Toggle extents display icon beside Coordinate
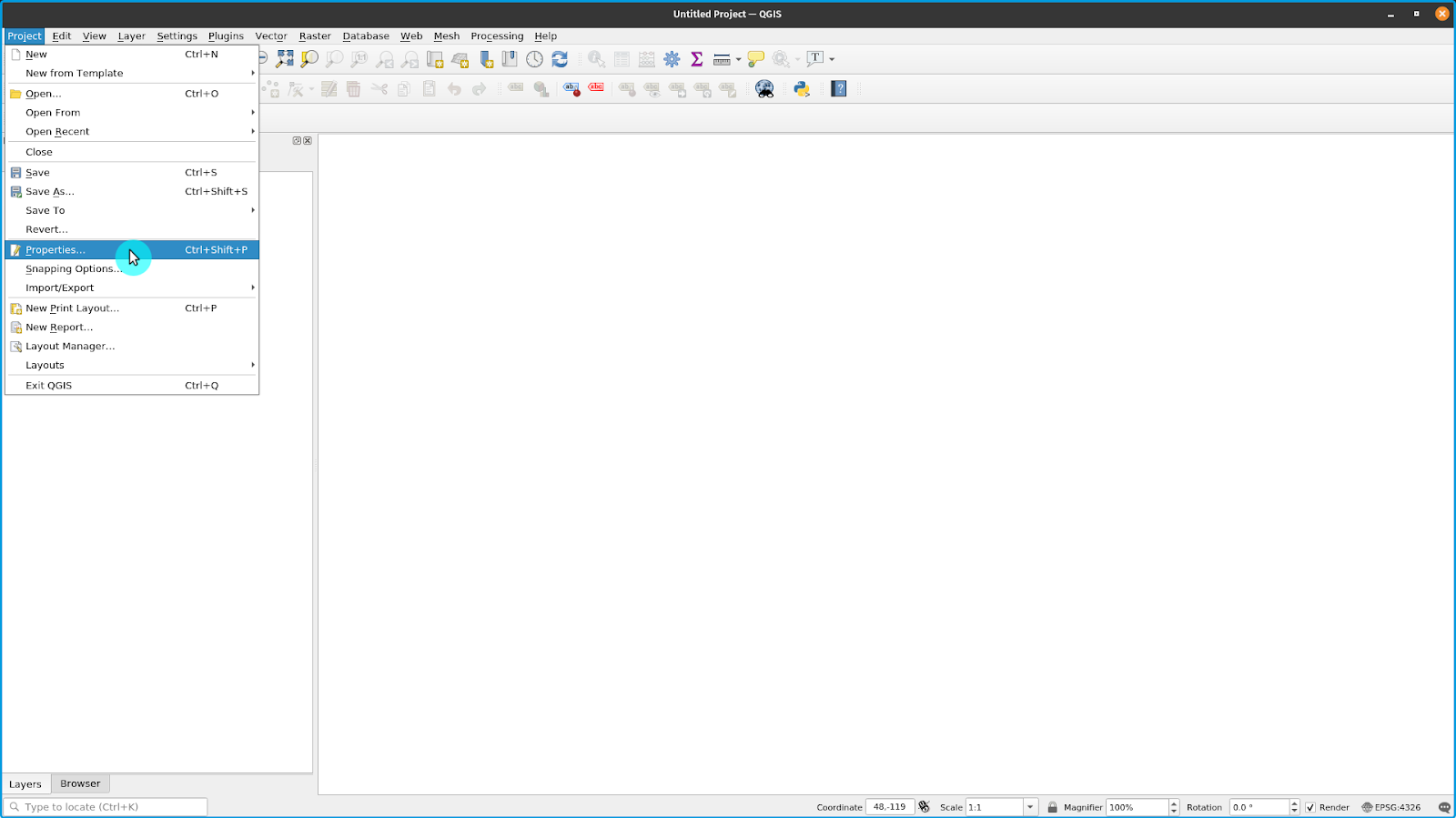Screen dimensions: 1456x818 (925, 807)
